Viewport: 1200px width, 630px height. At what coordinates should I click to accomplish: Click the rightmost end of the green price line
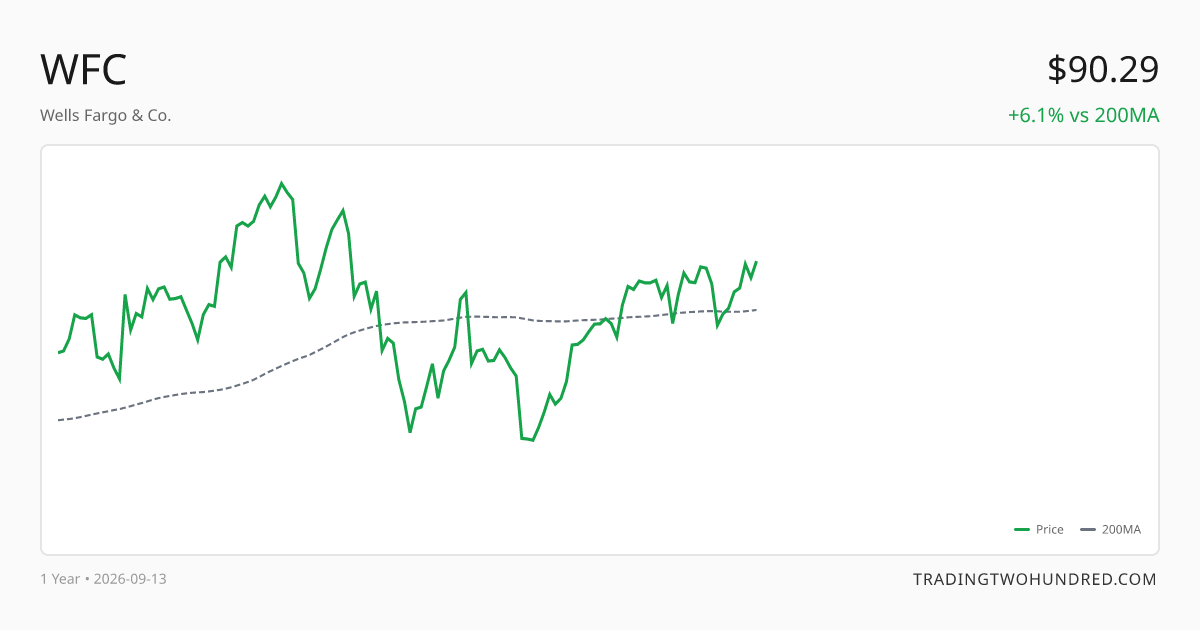[756, 262]
